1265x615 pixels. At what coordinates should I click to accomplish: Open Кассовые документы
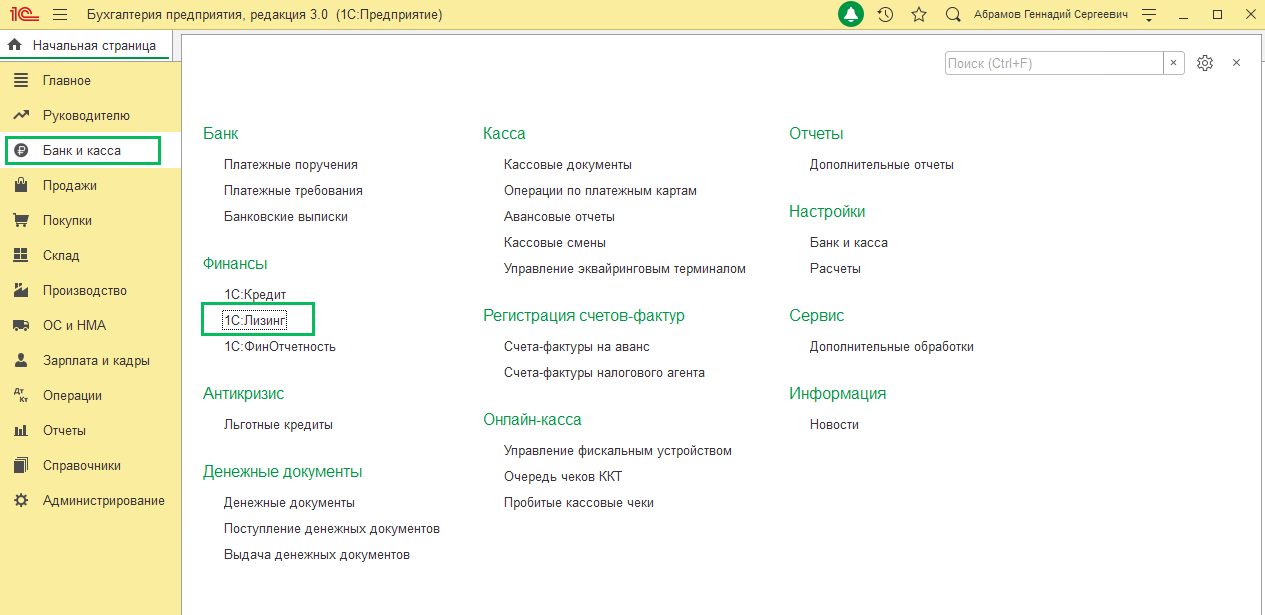tap(568, 165)
